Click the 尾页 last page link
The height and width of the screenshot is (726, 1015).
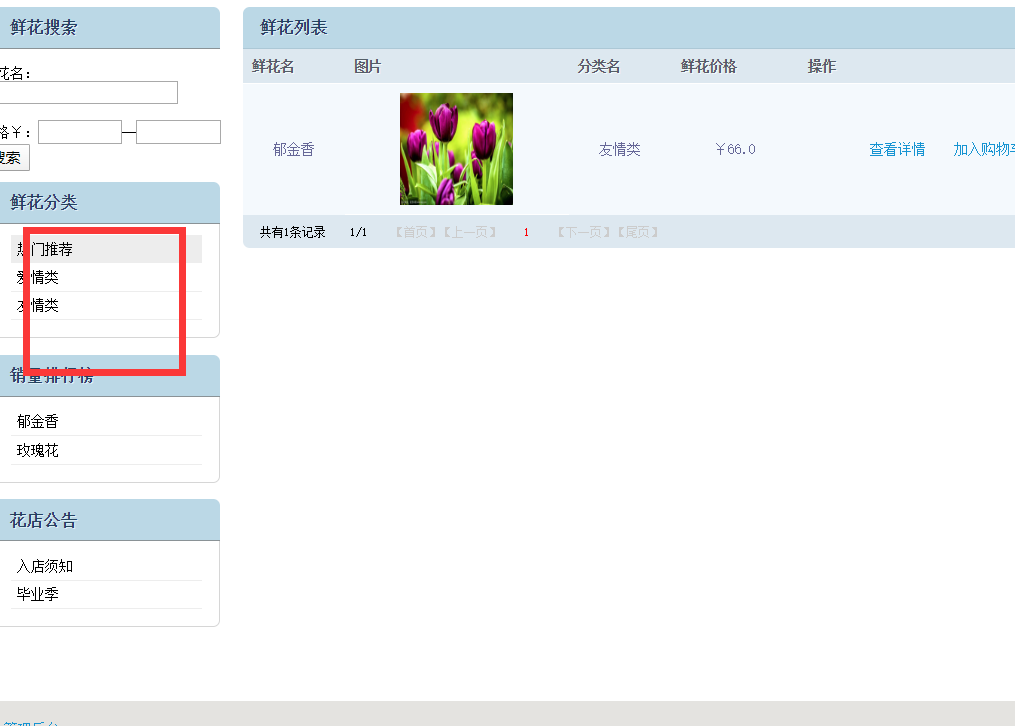638,231
